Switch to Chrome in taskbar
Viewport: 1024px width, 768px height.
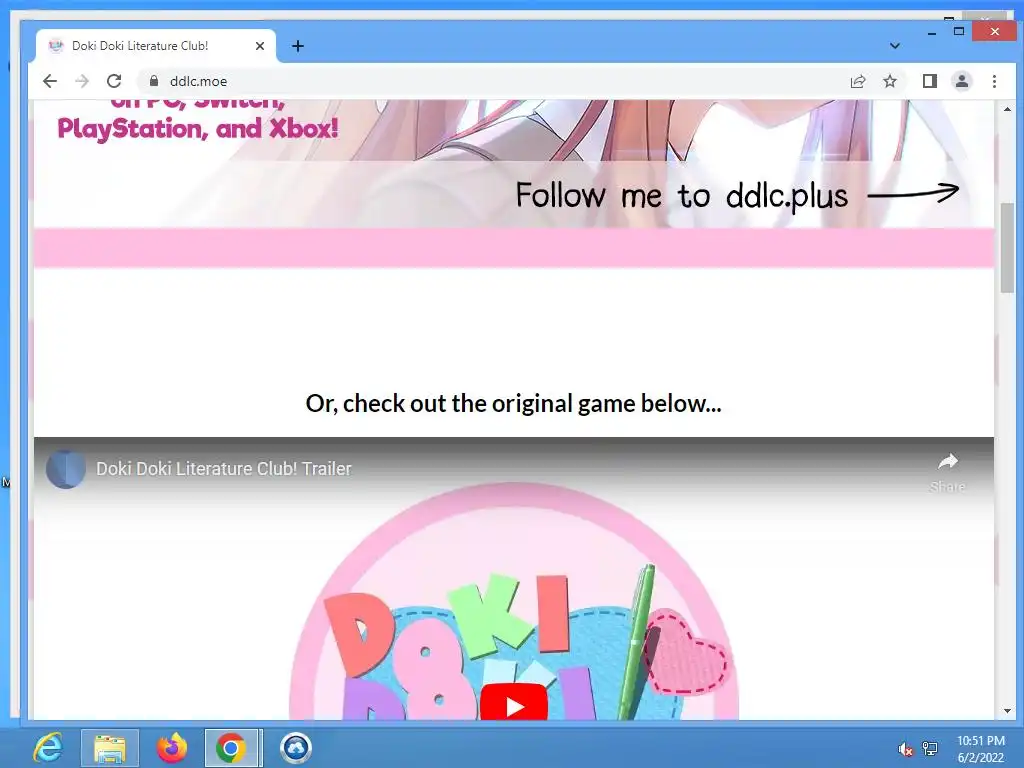pyautogui.click(x=232, y=748)
